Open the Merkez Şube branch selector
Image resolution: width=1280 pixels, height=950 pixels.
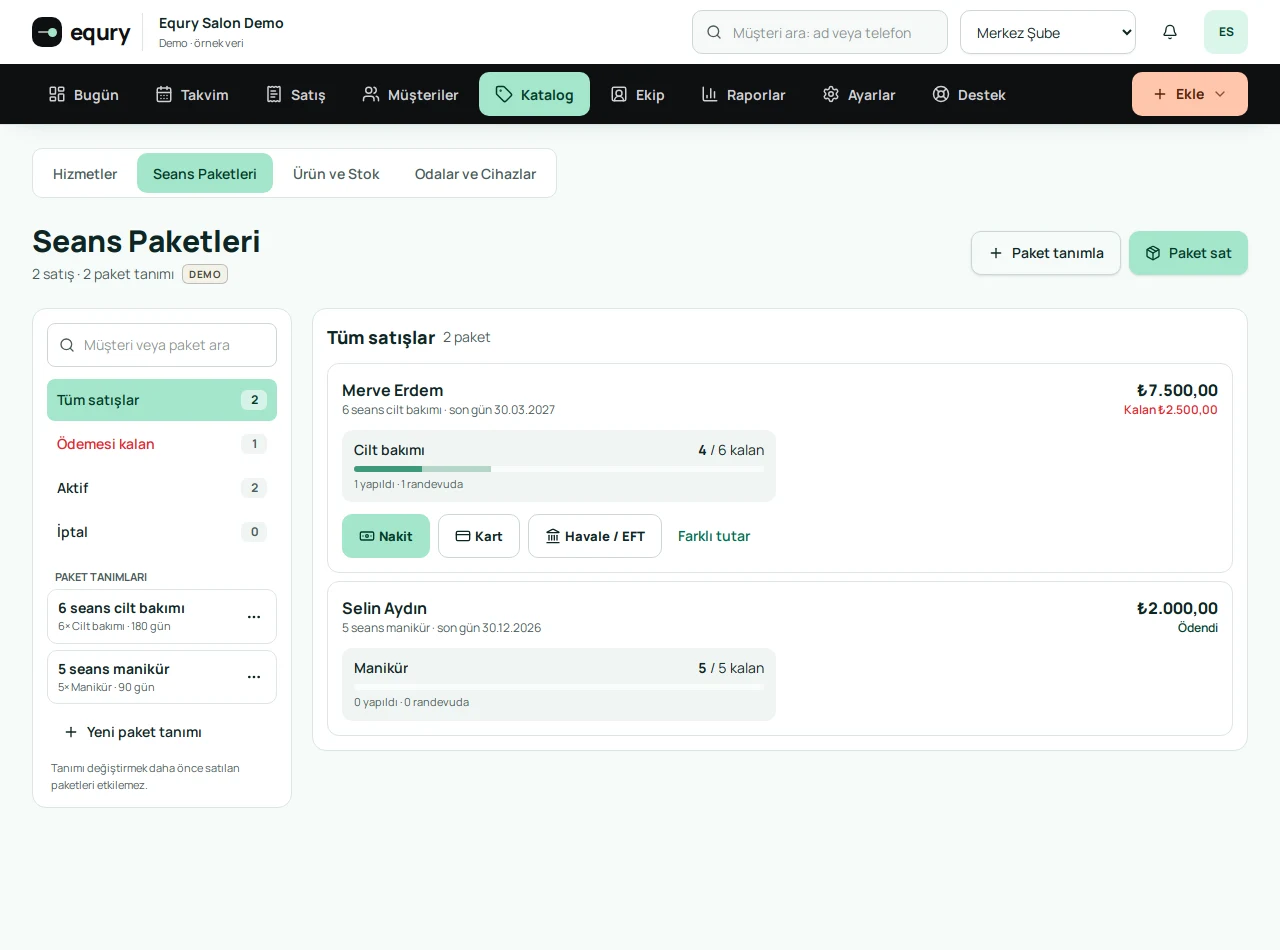(x=1048, y=32)
